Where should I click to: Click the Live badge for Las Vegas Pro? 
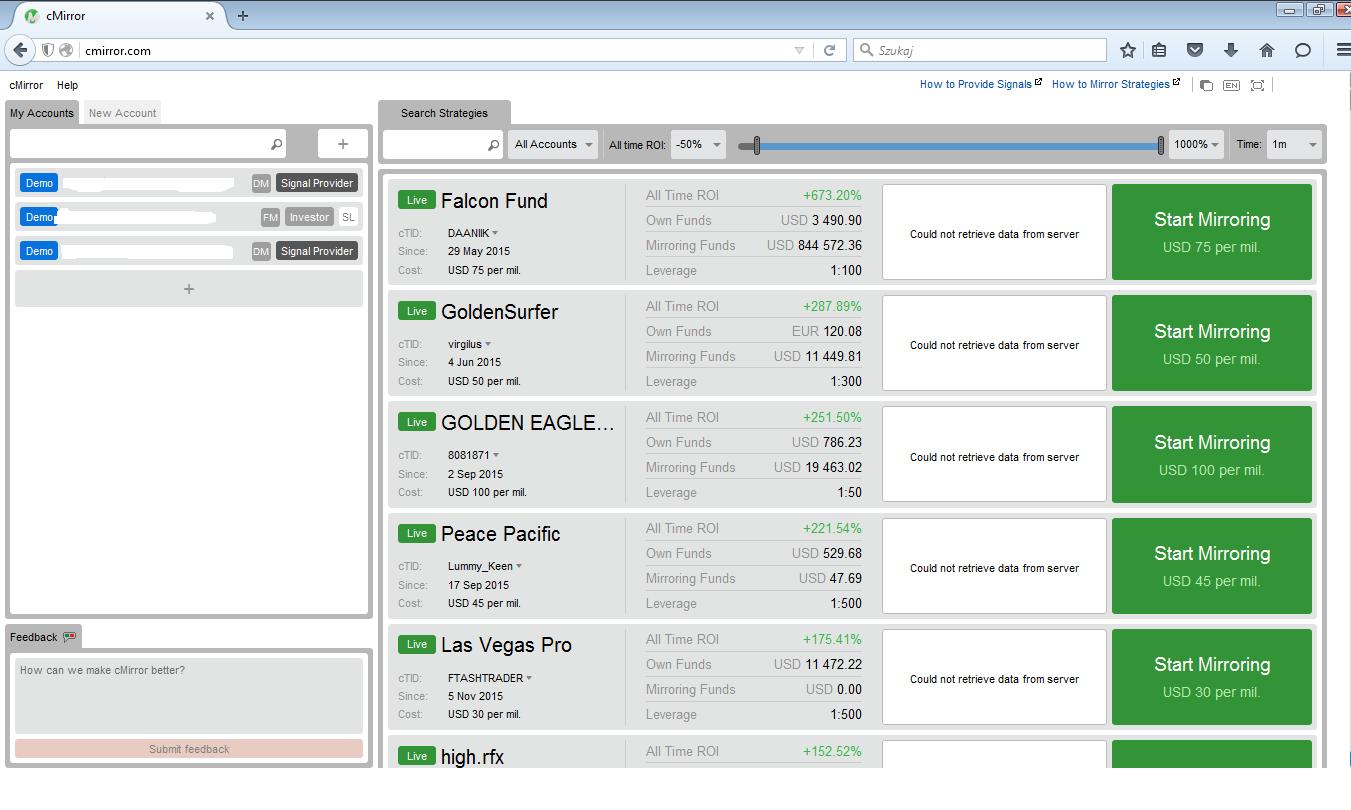(x=416, y=644)
